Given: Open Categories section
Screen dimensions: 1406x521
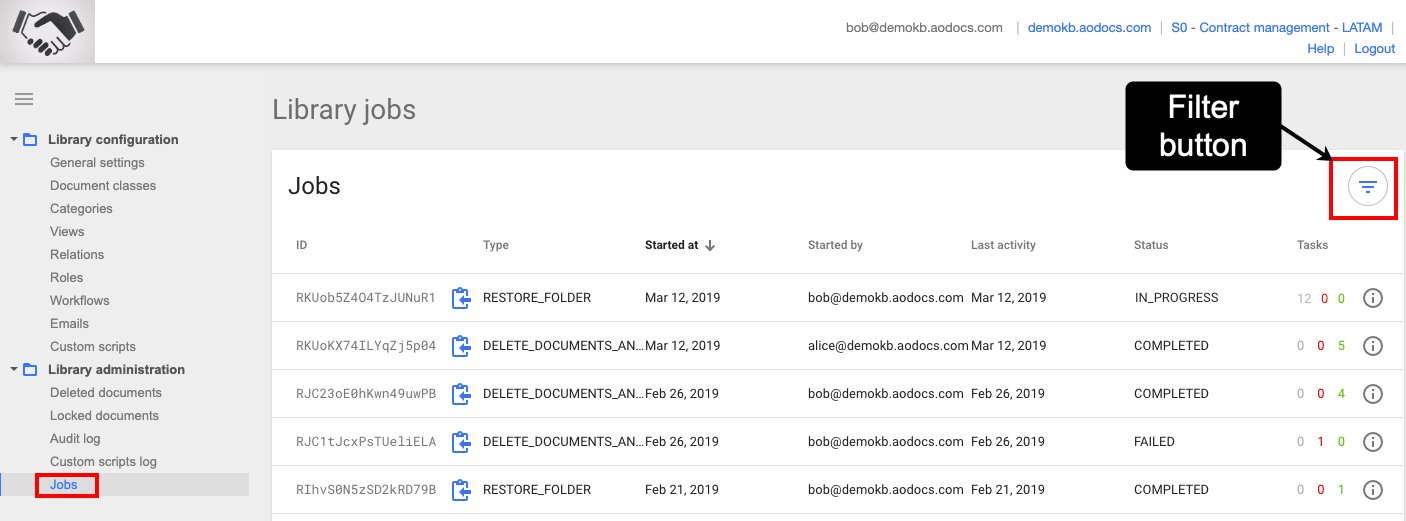Looking at the screenshot, I should [x=81, y=209].
